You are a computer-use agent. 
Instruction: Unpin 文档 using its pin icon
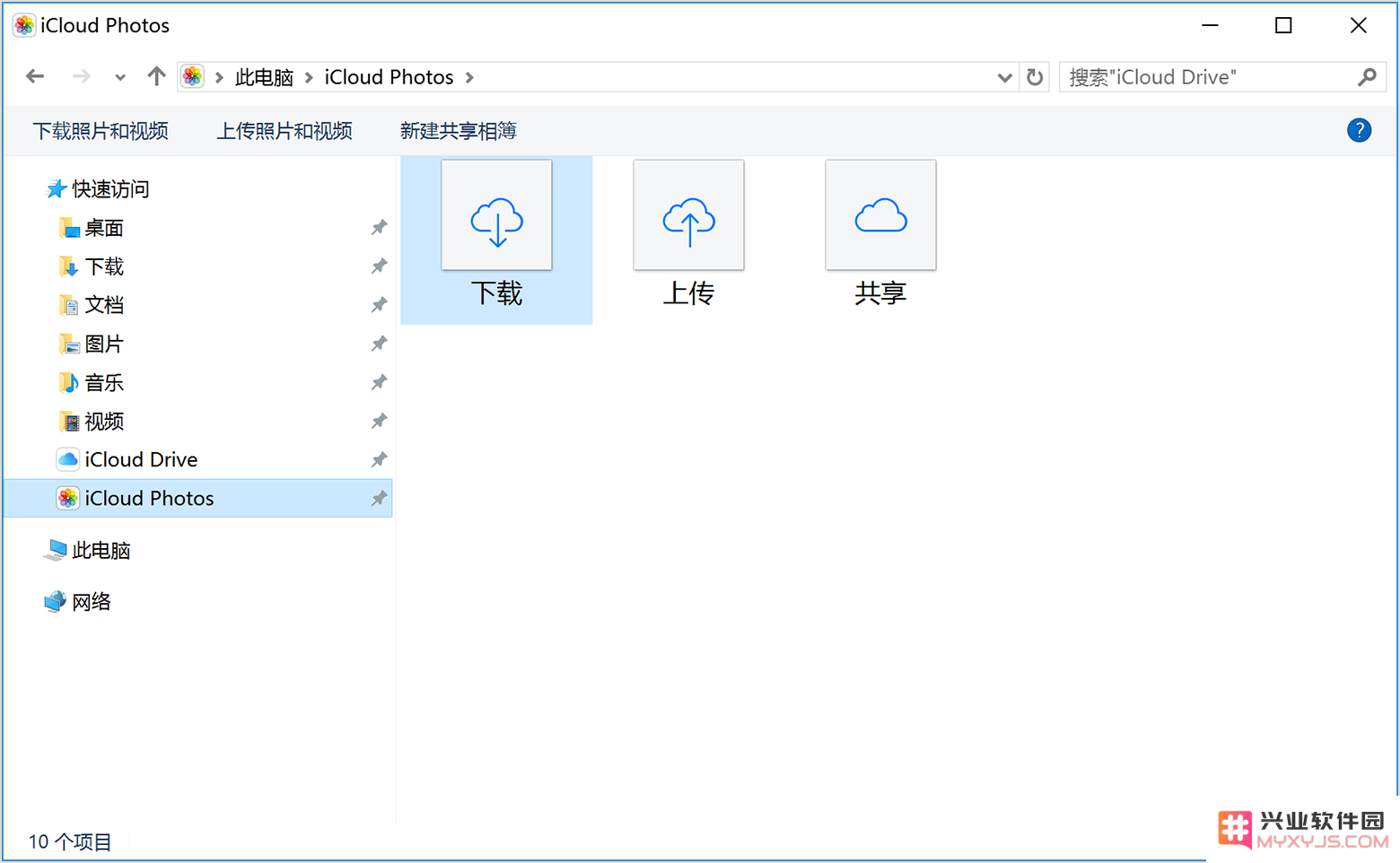point(379,305)
